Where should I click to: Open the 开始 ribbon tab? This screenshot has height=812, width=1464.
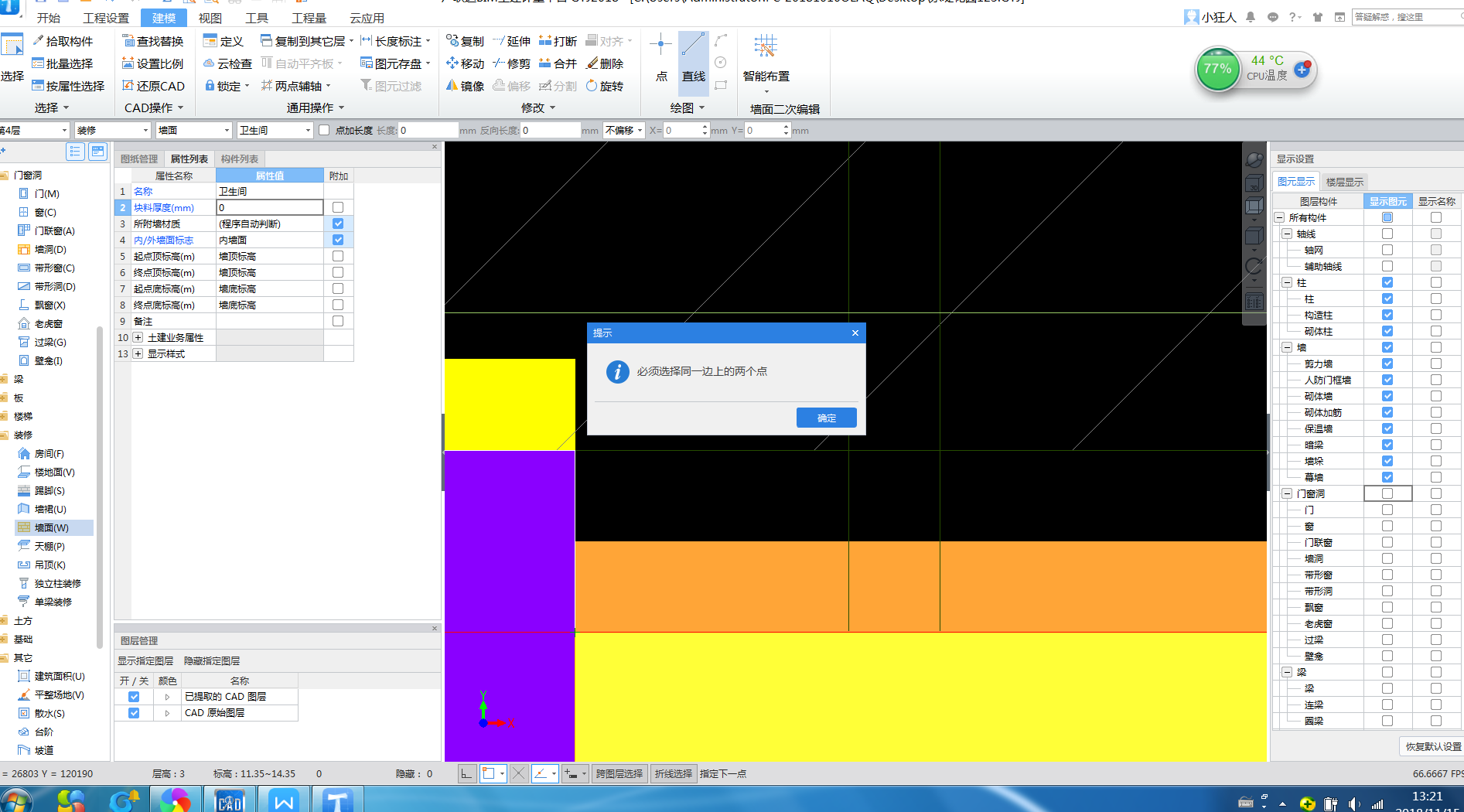(x=49, y=18)
